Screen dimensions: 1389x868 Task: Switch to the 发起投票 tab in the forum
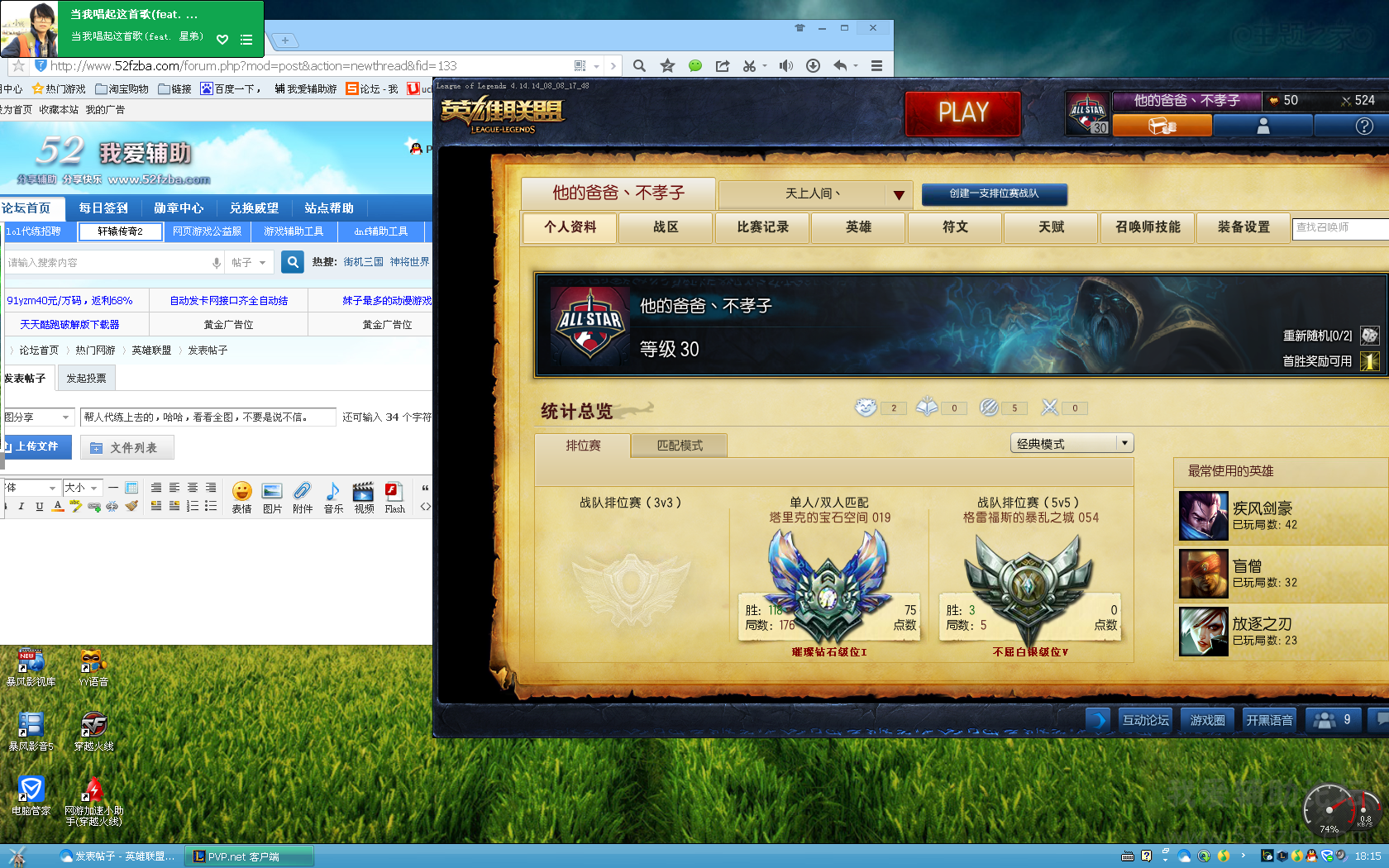86,379
